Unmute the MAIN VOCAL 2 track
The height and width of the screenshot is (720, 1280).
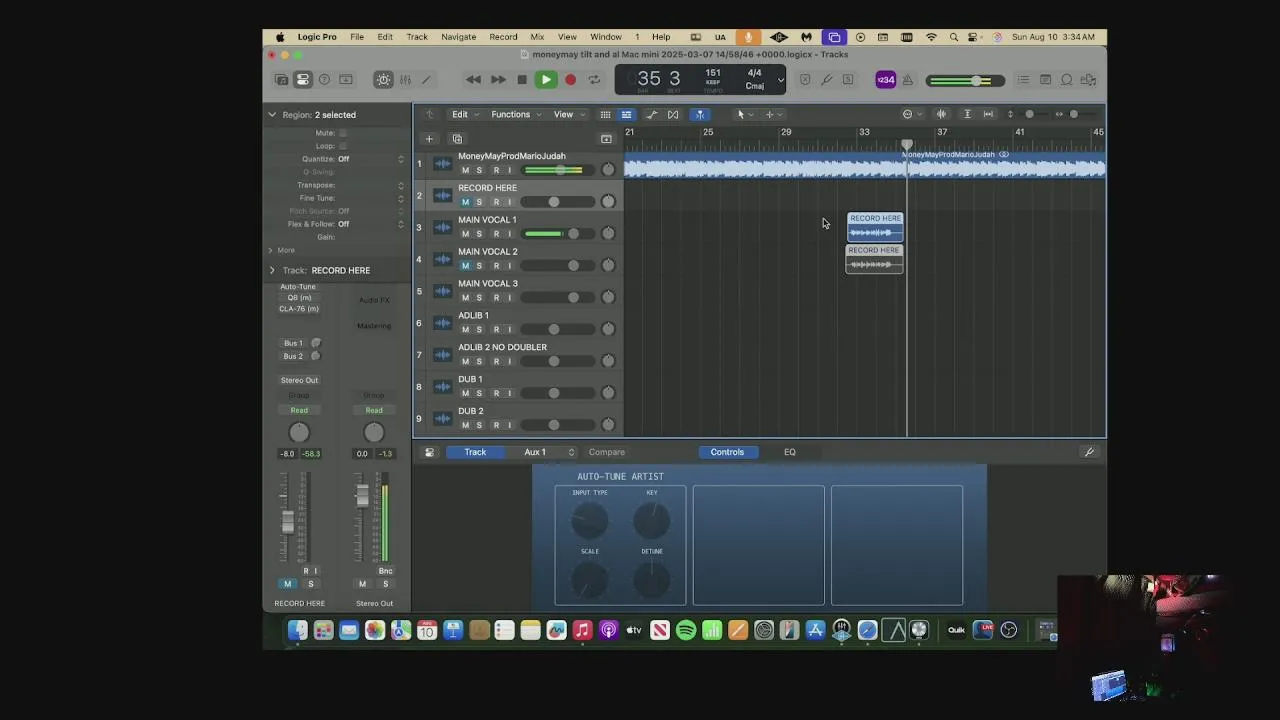click(x=465, y=266)
